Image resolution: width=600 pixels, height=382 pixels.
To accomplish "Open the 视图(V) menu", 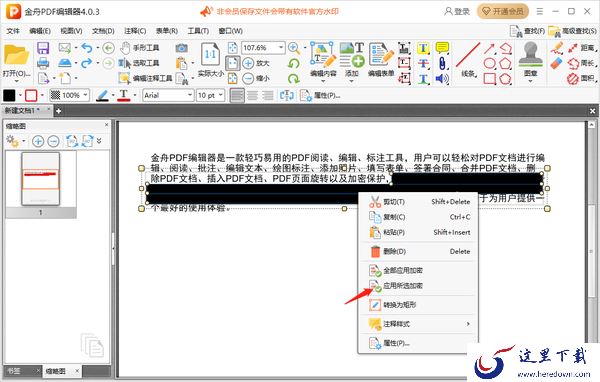I will tap(71, 31).
